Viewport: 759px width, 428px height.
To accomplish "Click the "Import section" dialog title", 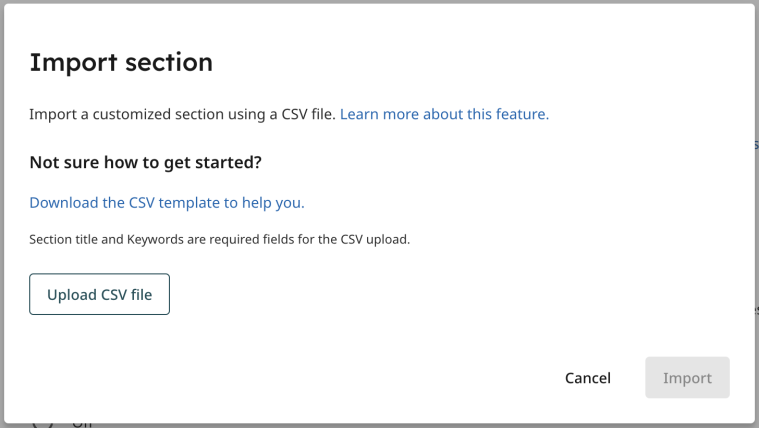I will [x=121, y=62].
